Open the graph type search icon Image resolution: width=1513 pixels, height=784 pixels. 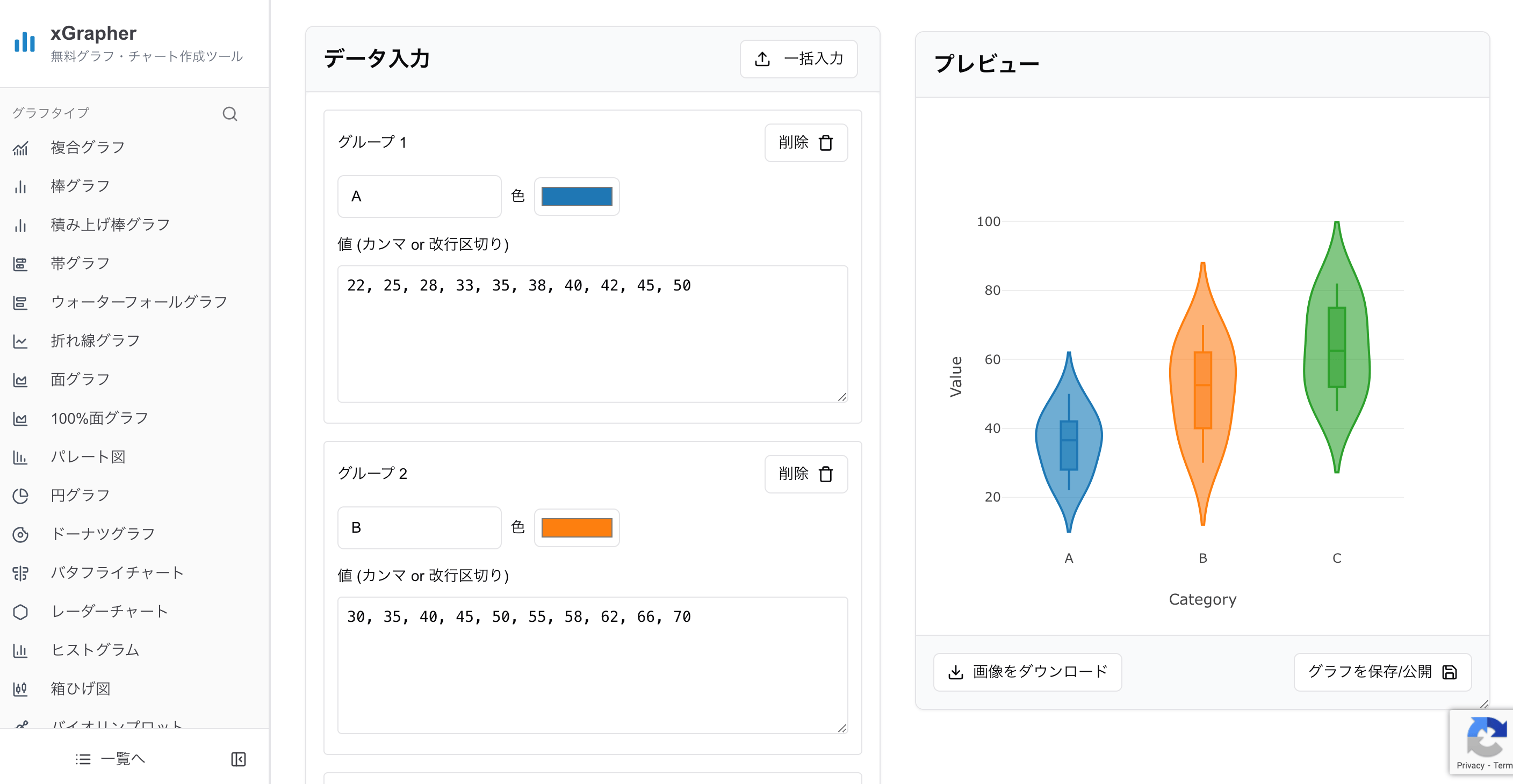click(229, 113)
